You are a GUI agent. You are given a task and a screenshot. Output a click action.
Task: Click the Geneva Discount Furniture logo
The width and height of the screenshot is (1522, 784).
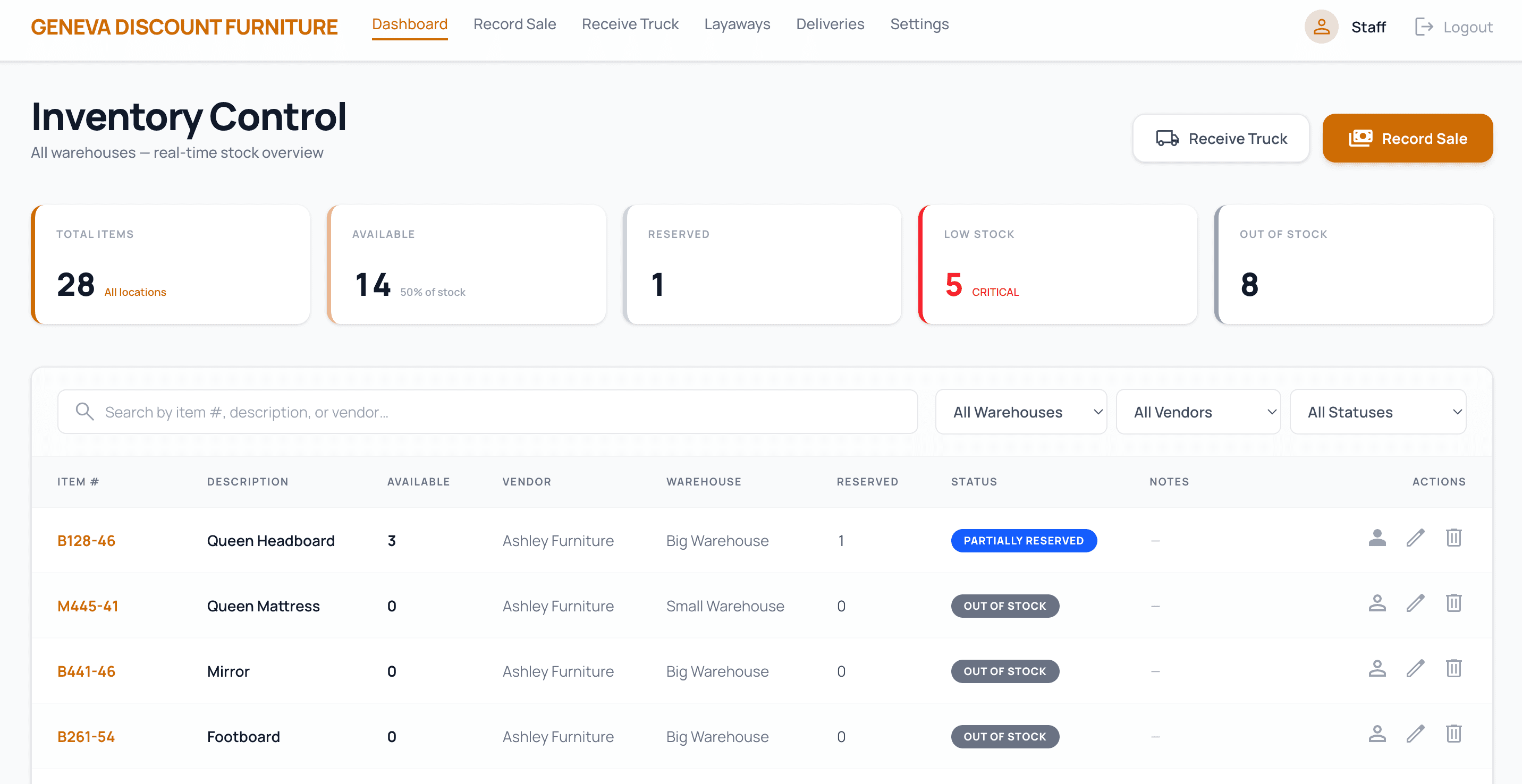(184, 27)
